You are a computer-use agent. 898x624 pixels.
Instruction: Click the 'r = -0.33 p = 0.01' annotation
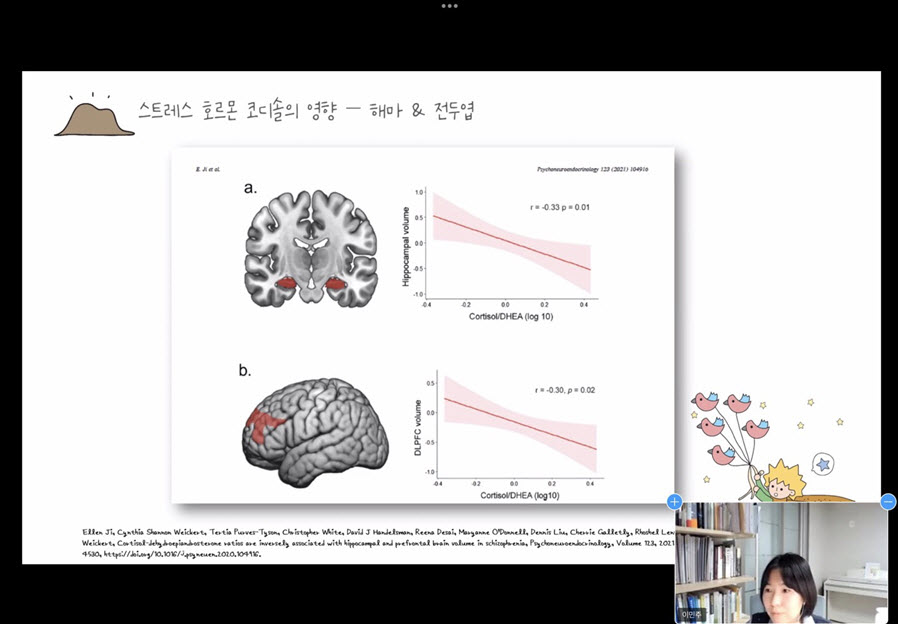click(560, 207)
